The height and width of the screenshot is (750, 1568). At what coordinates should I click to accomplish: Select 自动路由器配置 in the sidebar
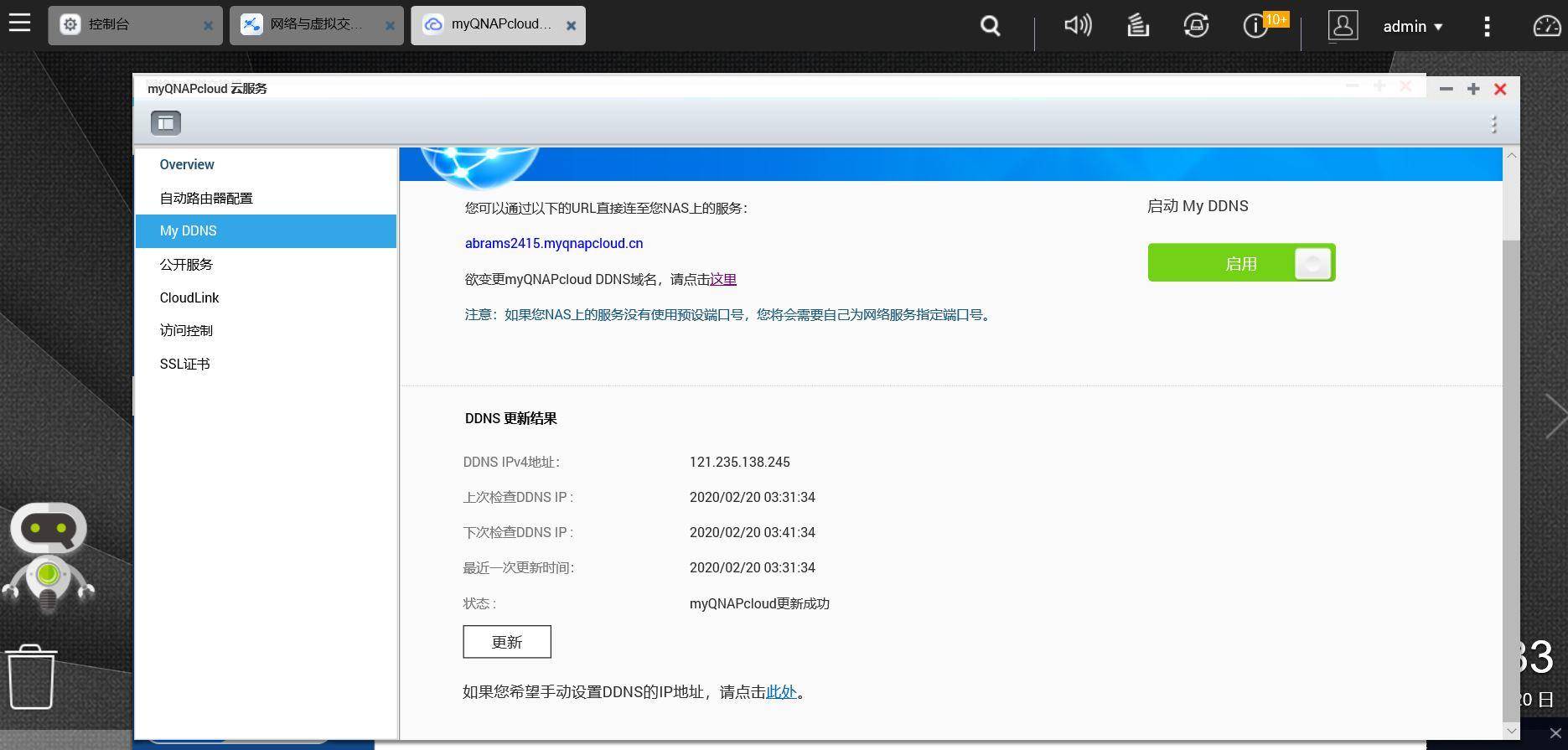click(x=266, y=198)
